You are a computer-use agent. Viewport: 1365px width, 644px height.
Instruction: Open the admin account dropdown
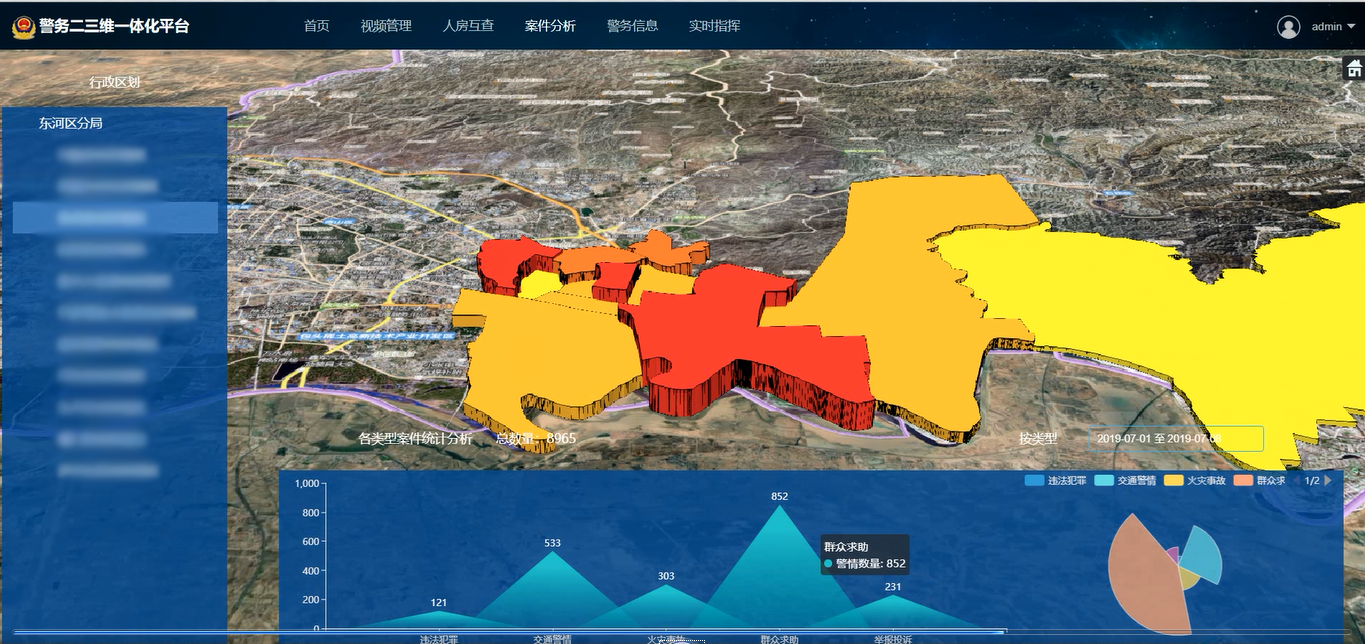(x=1351, y=27)
